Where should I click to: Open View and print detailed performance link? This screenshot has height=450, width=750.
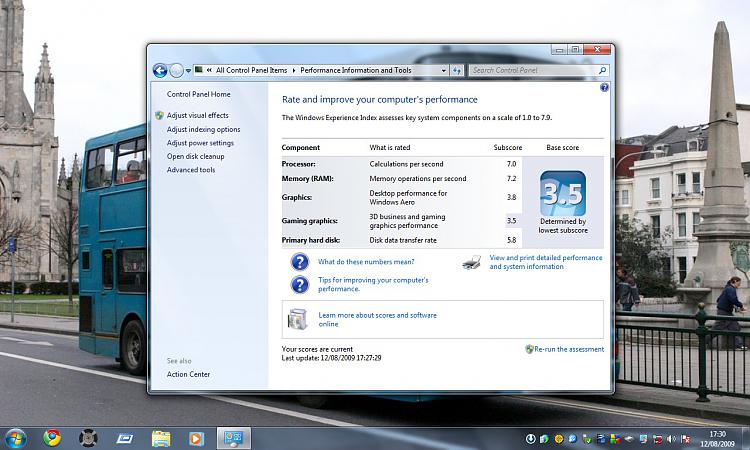(546, 262)
